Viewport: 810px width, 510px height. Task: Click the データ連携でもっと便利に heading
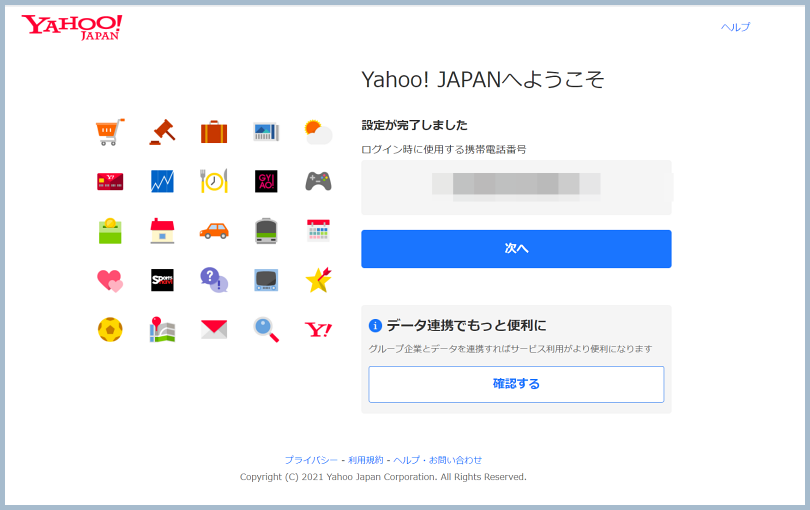466,326
